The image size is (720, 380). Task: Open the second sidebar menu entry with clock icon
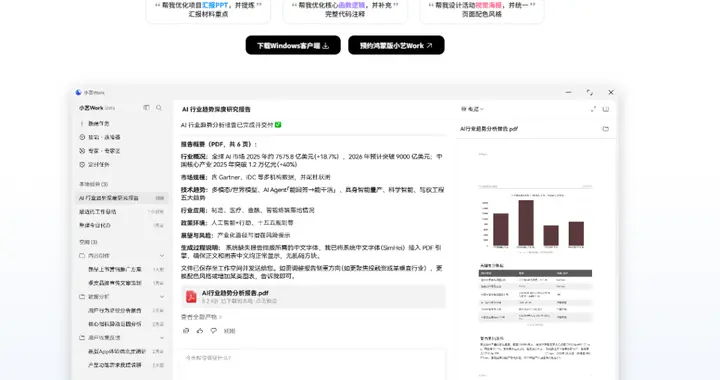coord(122,137)
